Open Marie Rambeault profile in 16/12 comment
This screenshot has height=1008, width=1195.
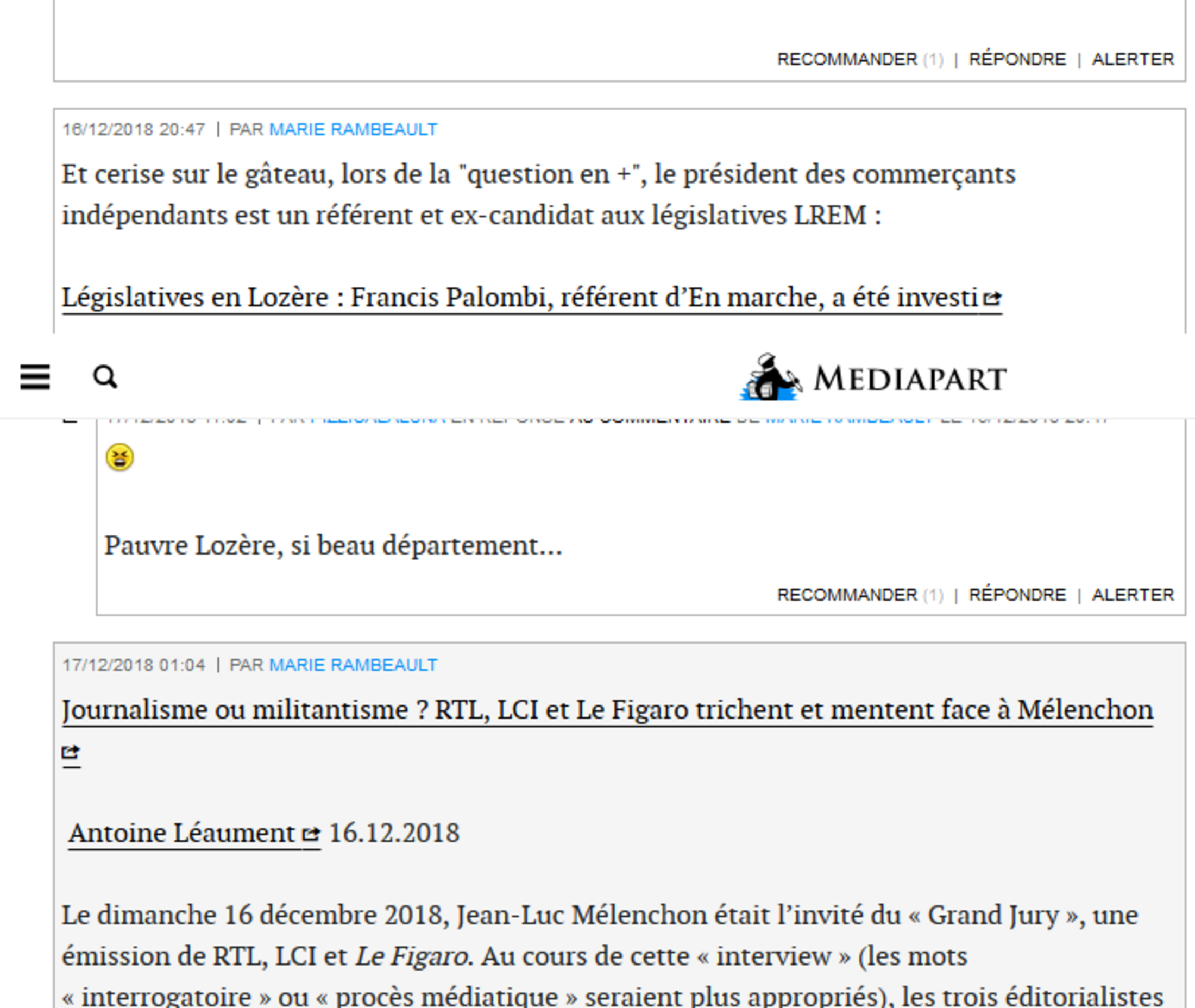coord(353,130)
